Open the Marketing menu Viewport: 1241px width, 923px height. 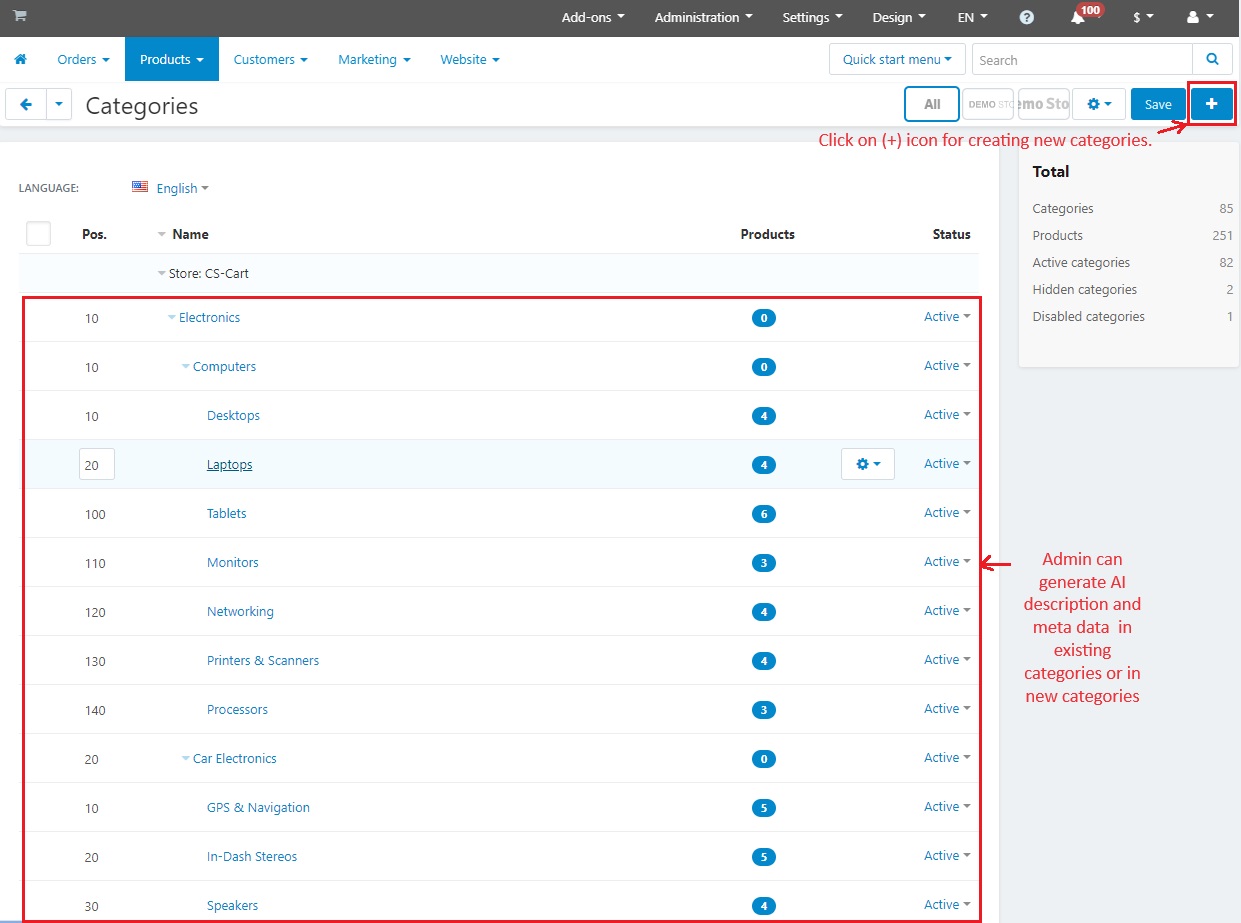click(374, 60)
